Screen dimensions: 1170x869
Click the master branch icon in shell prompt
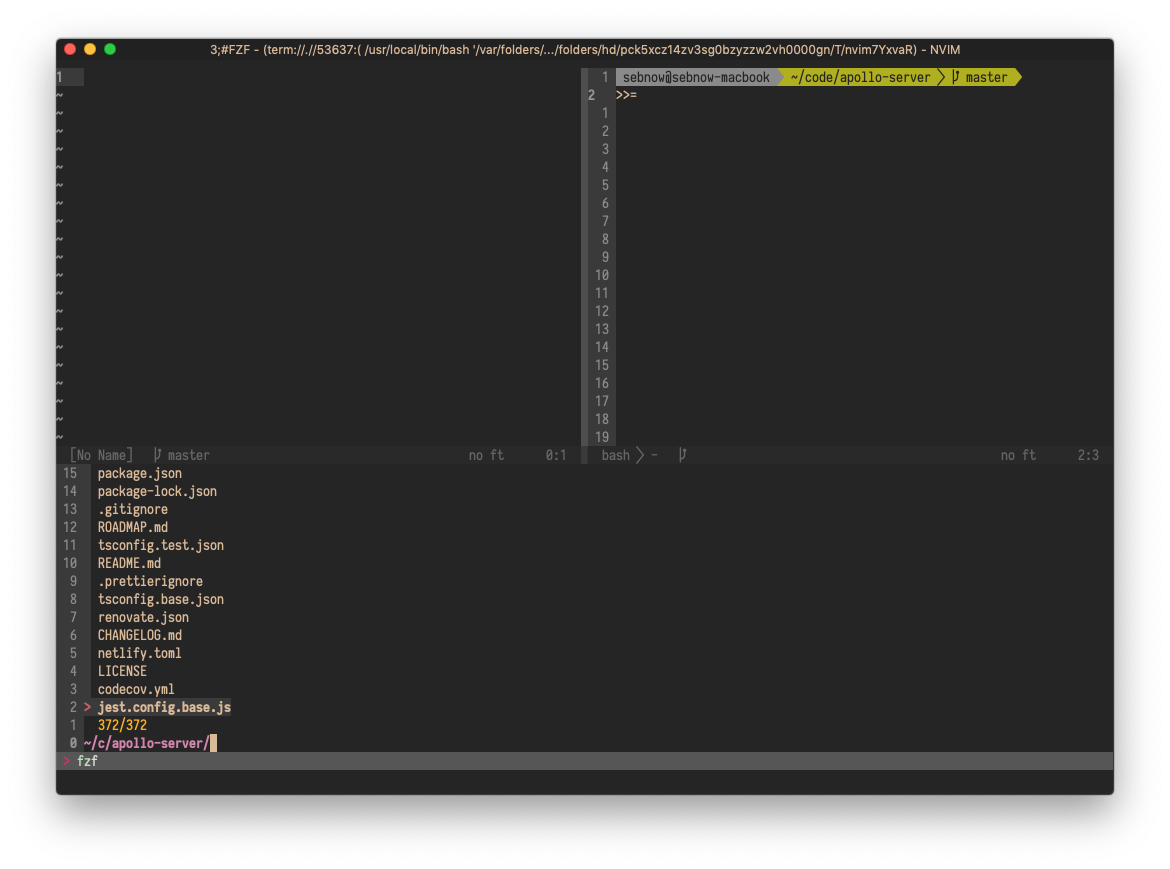(x=956, y=77)
